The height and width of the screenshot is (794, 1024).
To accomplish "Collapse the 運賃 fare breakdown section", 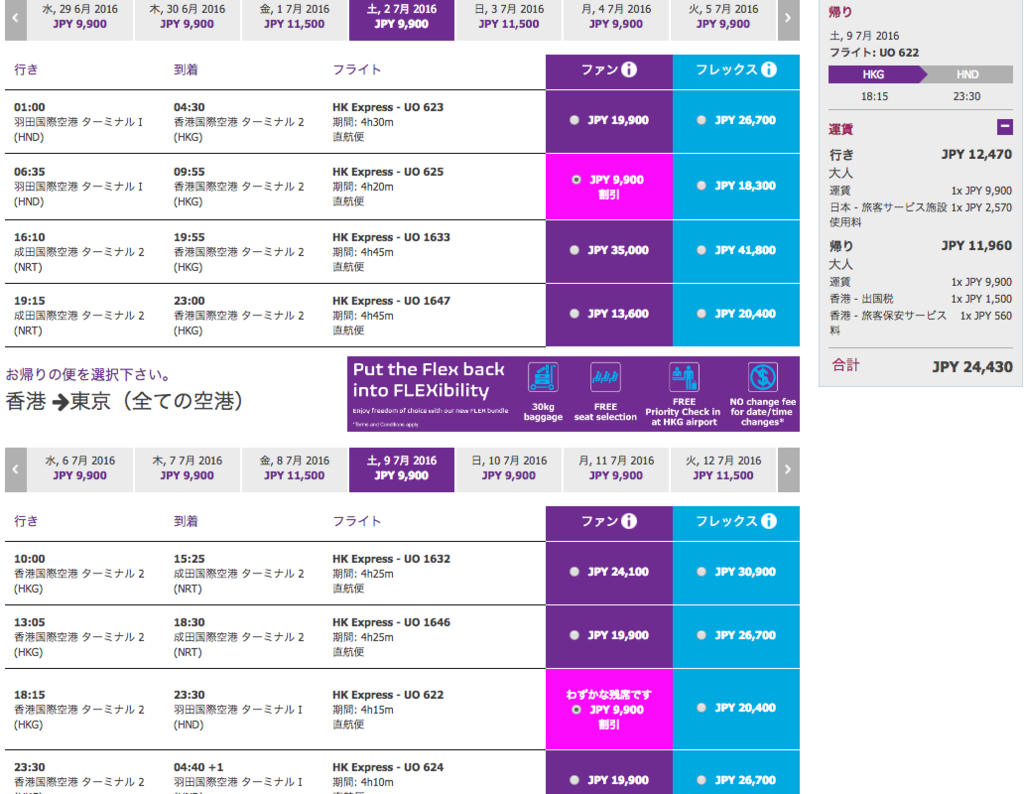I will tap(1004, 127).
